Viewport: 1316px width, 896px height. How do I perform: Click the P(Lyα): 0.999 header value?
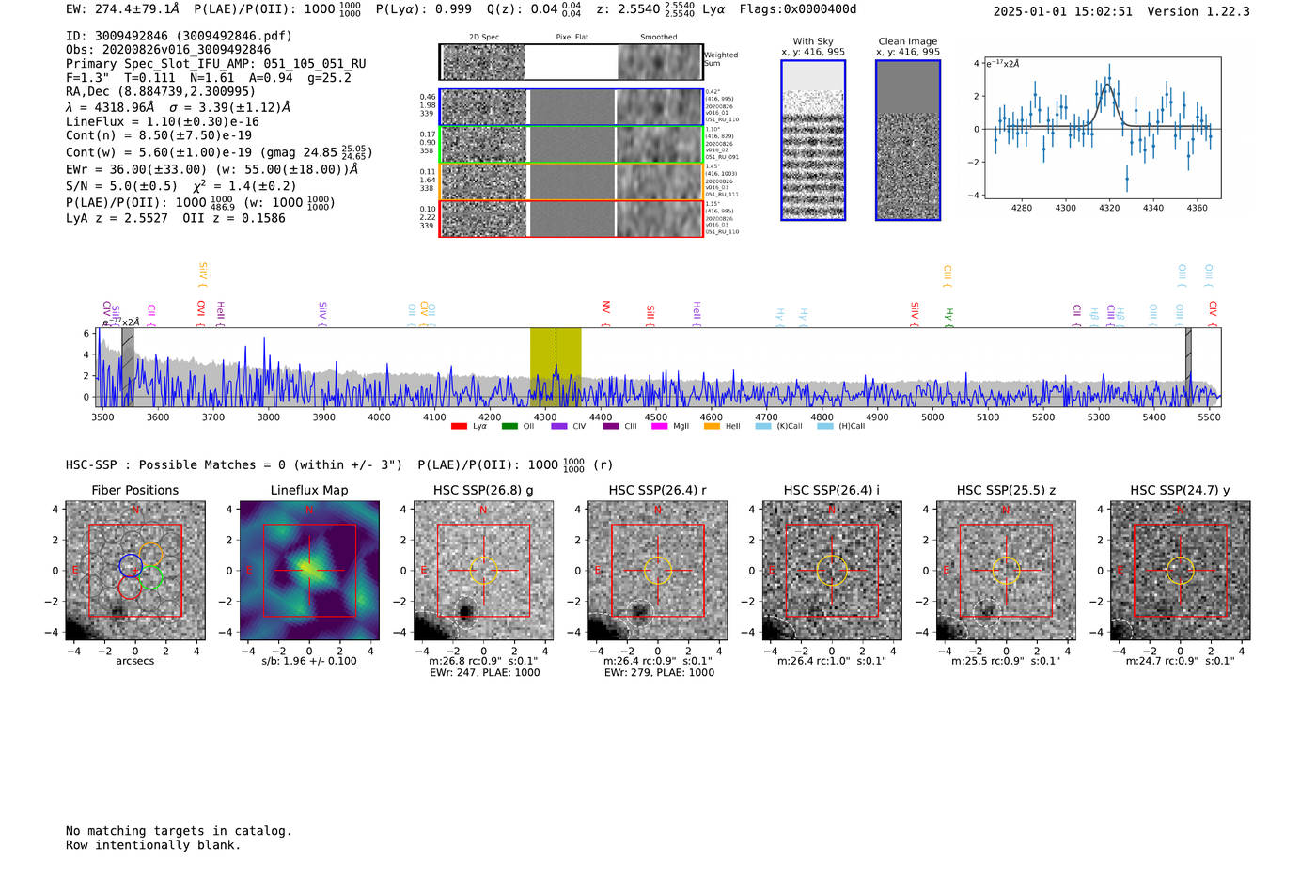[x=424, y=9]
